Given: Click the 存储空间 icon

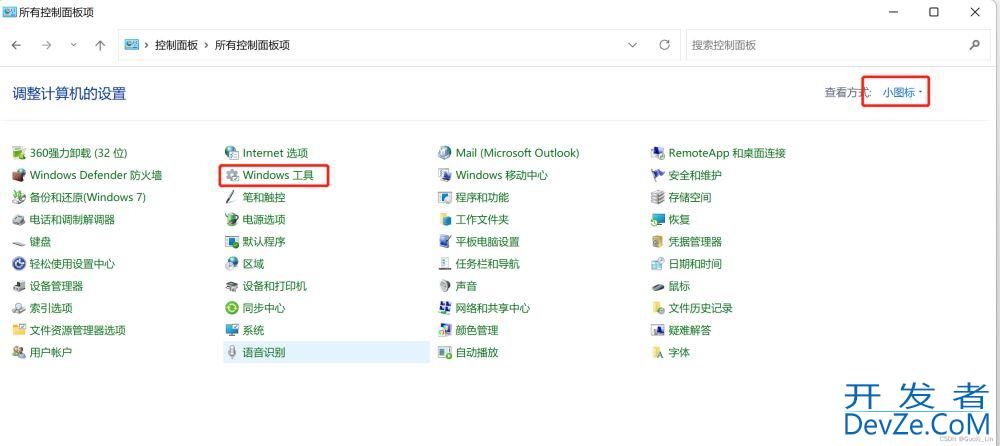Looking at the screenshot, I should [658, 197].
